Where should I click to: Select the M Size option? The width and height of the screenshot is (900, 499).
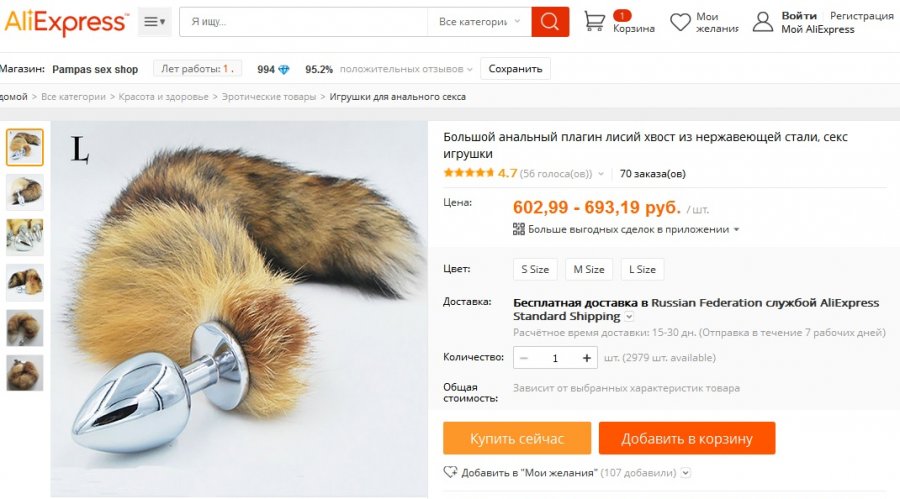tap(588, 270)
